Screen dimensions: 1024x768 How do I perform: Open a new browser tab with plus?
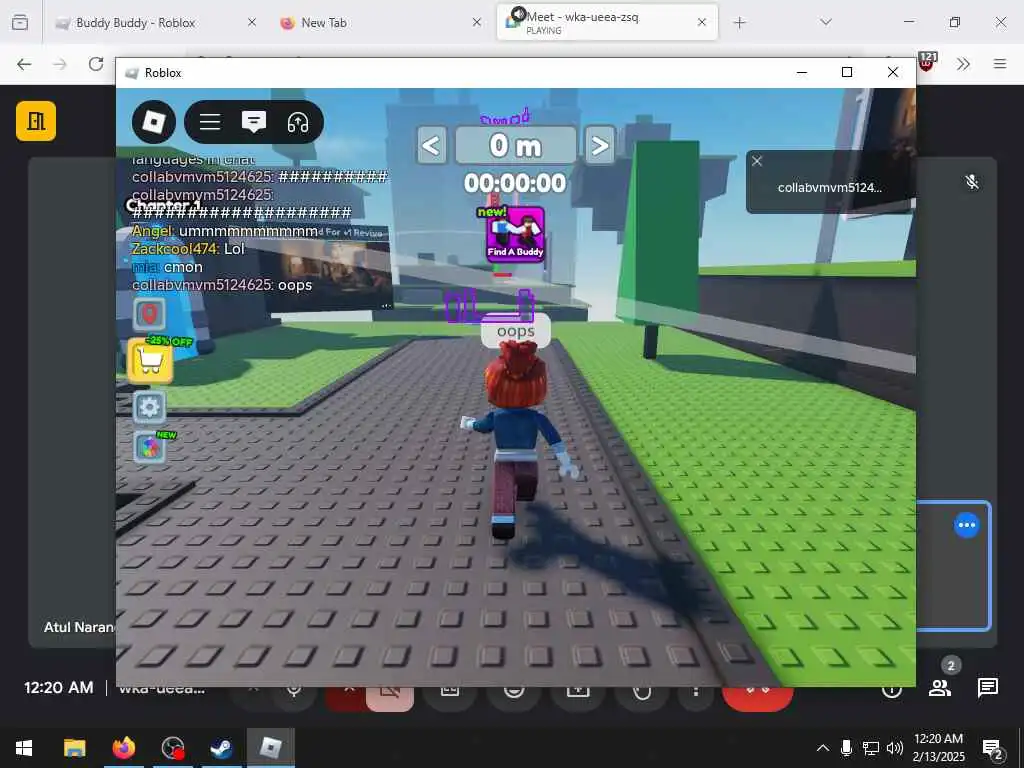coord(739,23)
